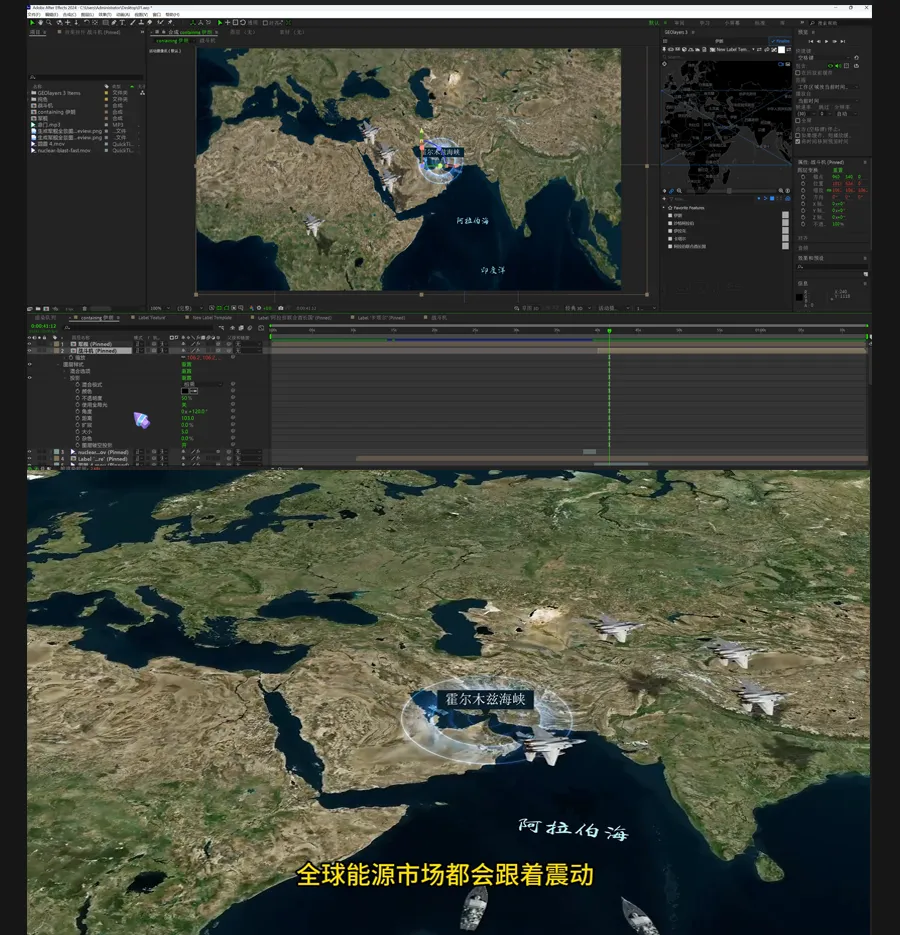Switch to Label 'Feature' timeline tab

[151, 318]
